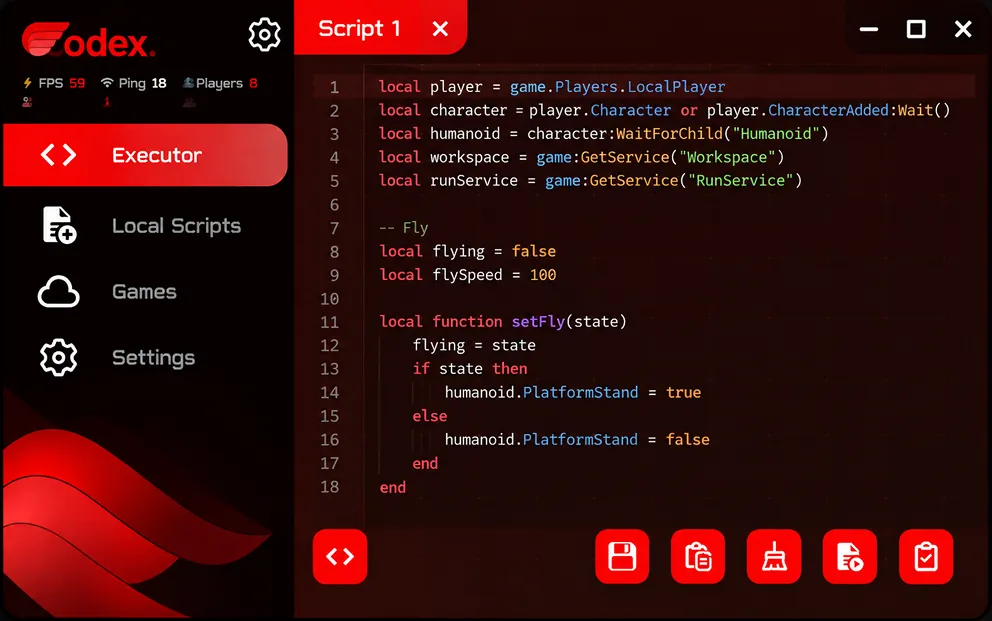Image resolution: width=992 pixels, height=621 pixels.
Task: Select the Executor sidebar item
Action: (146, 155)
